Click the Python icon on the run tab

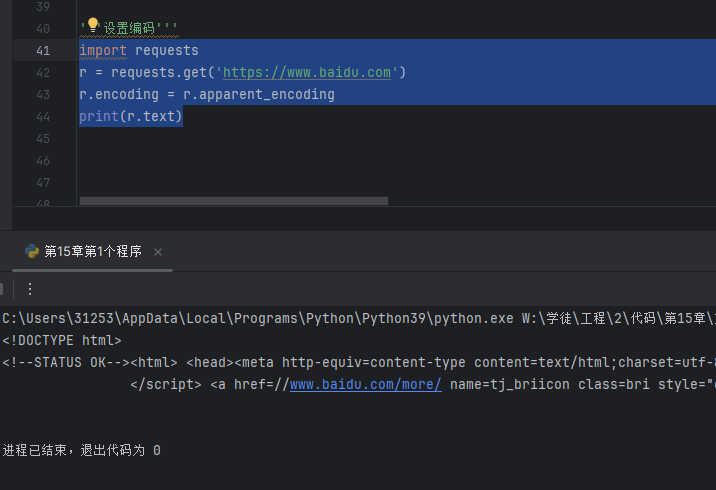(32, 252)
